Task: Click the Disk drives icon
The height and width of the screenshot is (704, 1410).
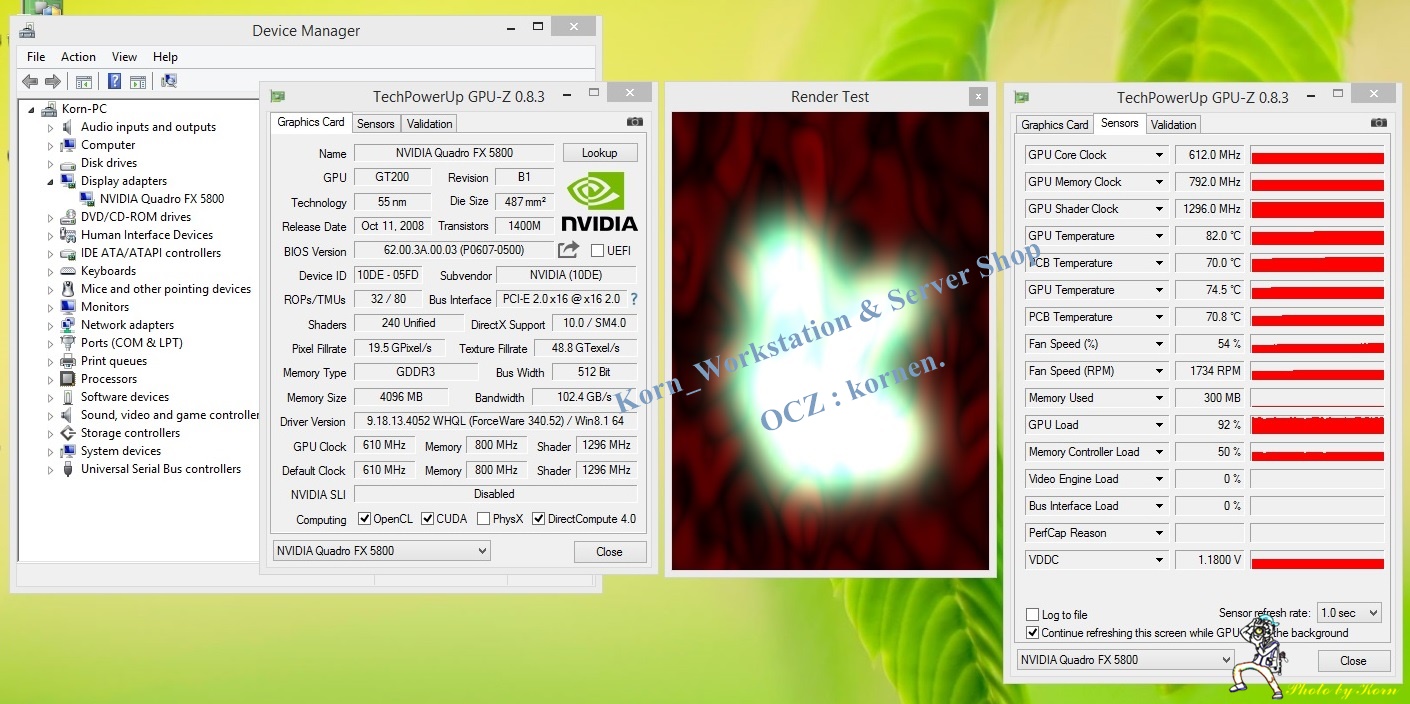Action: click(68, 163)
